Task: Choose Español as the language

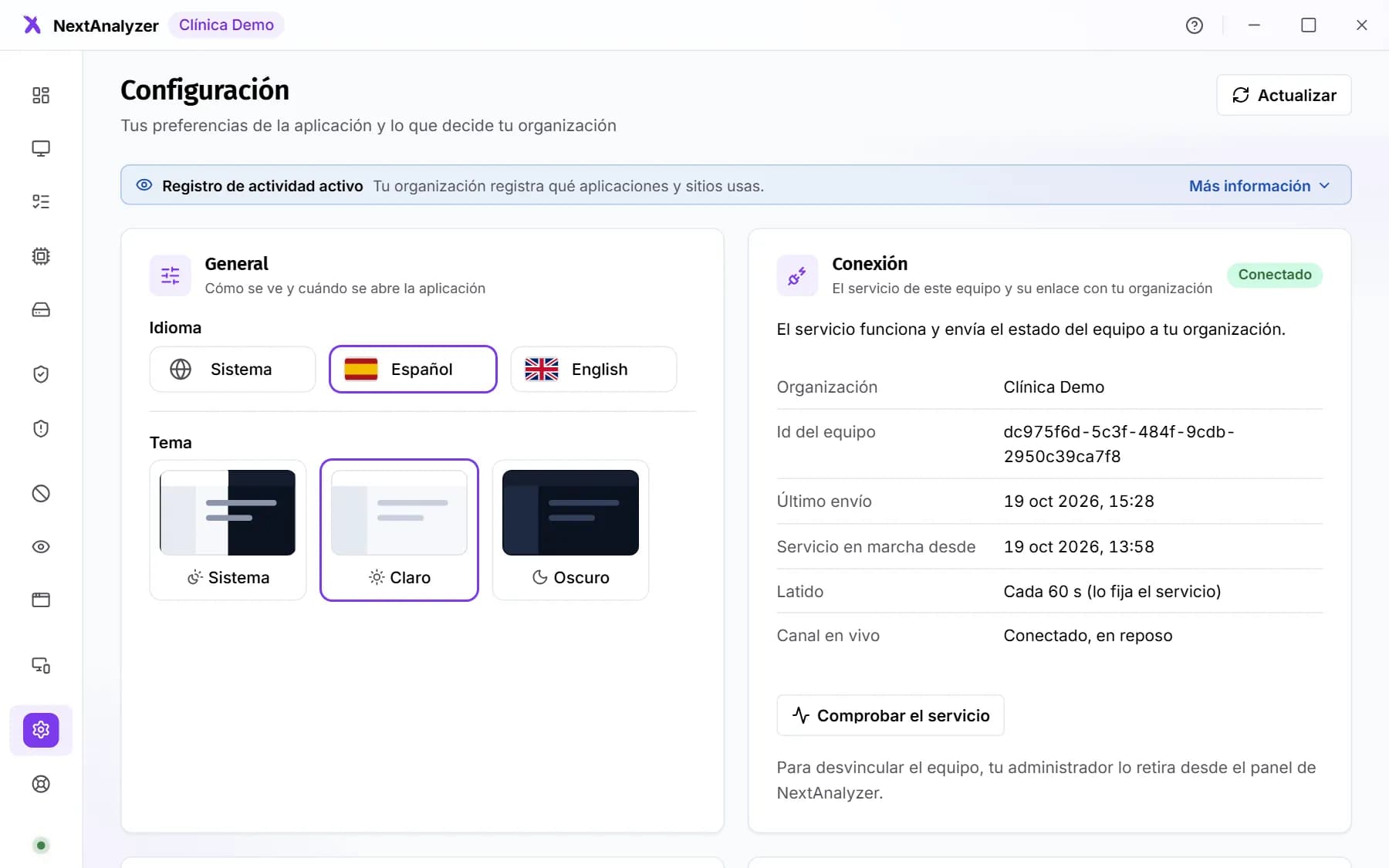Action: point(413,370)
